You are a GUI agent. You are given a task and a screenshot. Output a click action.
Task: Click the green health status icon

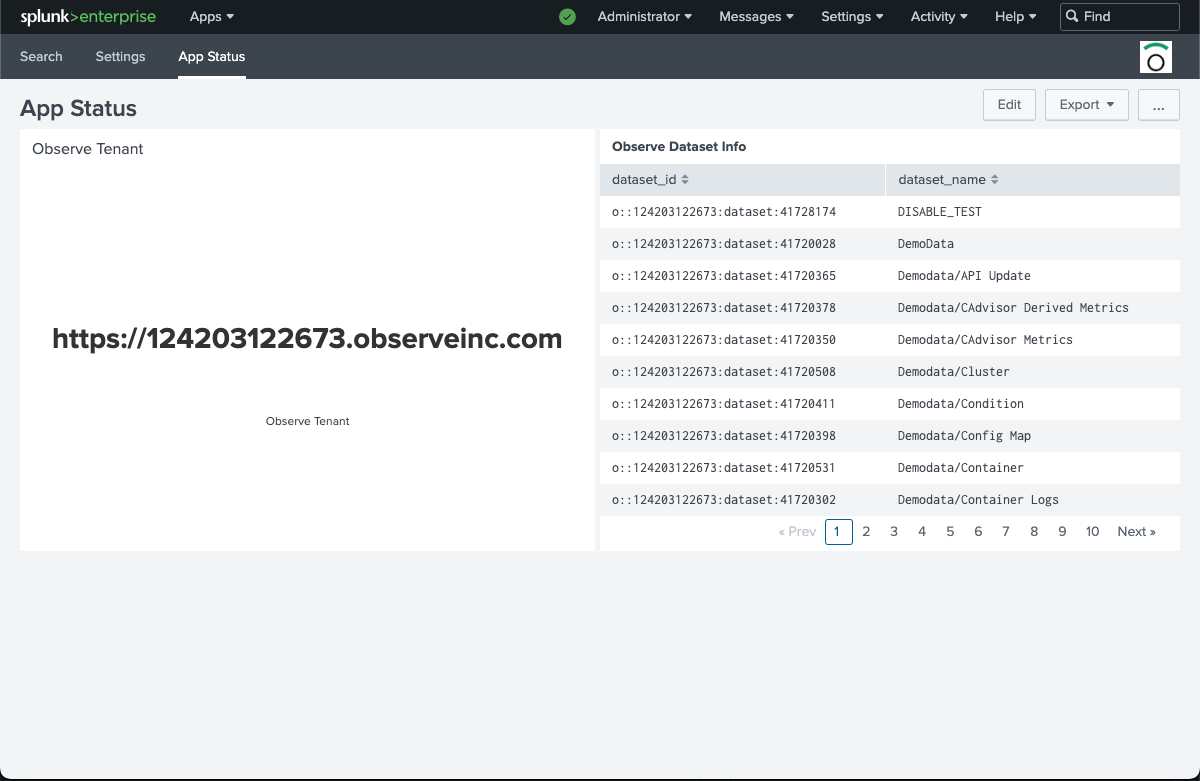tap(567, 17)
